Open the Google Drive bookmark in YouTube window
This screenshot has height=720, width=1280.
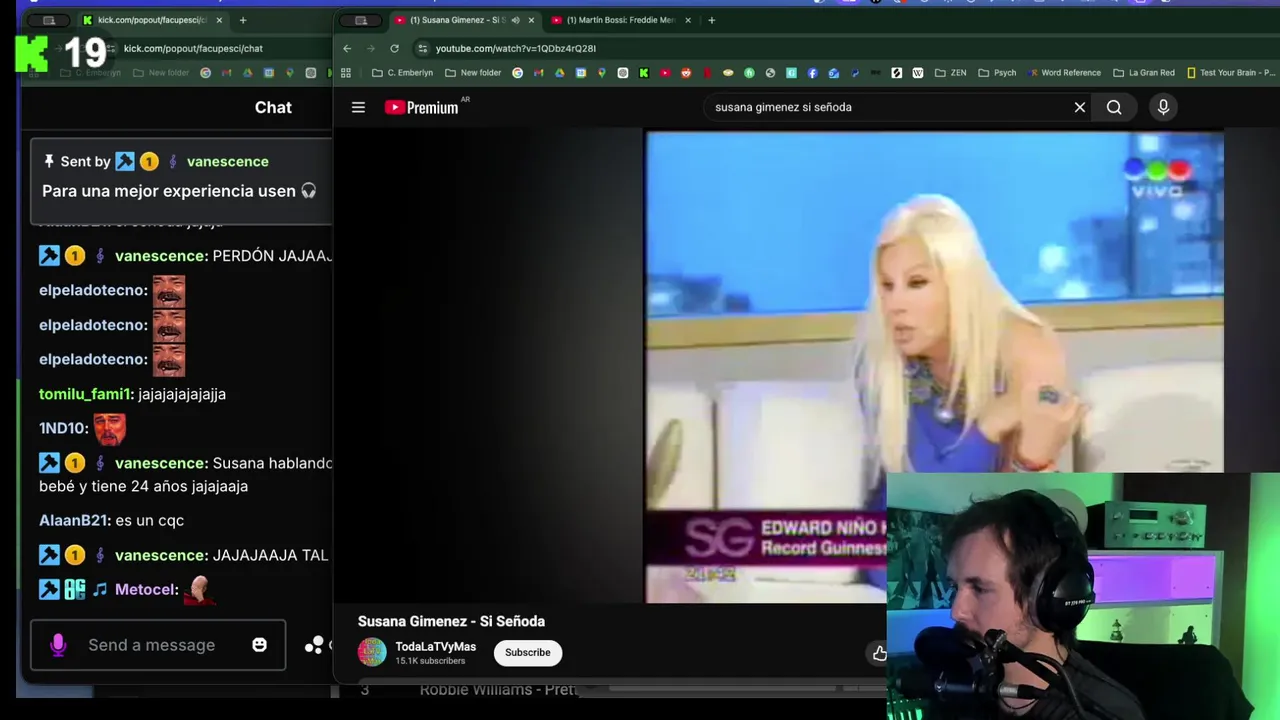tap(559, 72)
